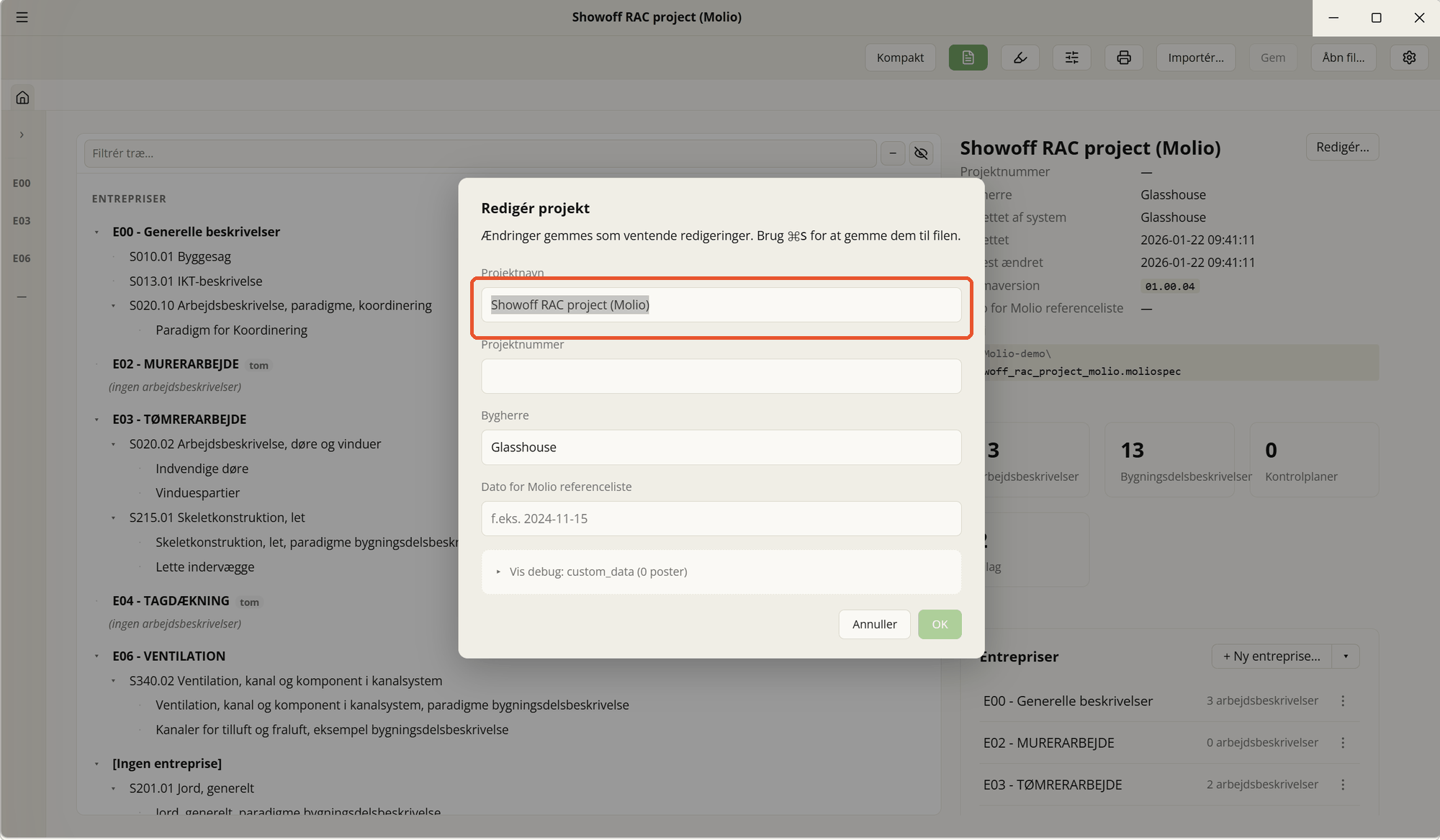Viewport: 1440px width, 840px height.
Task: Open options menu for E00 Generelle beskrivelser
Action: coord(1343,701)
